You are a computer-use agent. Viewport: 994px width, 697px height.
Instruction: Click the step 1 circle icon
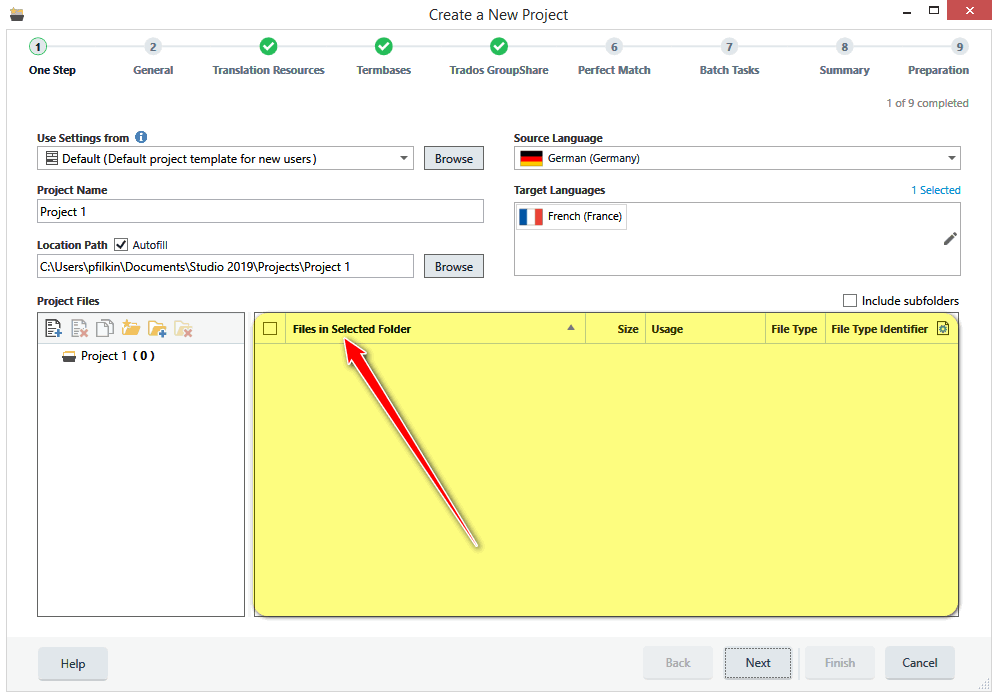pyautogui.click(x=38, y=46)
